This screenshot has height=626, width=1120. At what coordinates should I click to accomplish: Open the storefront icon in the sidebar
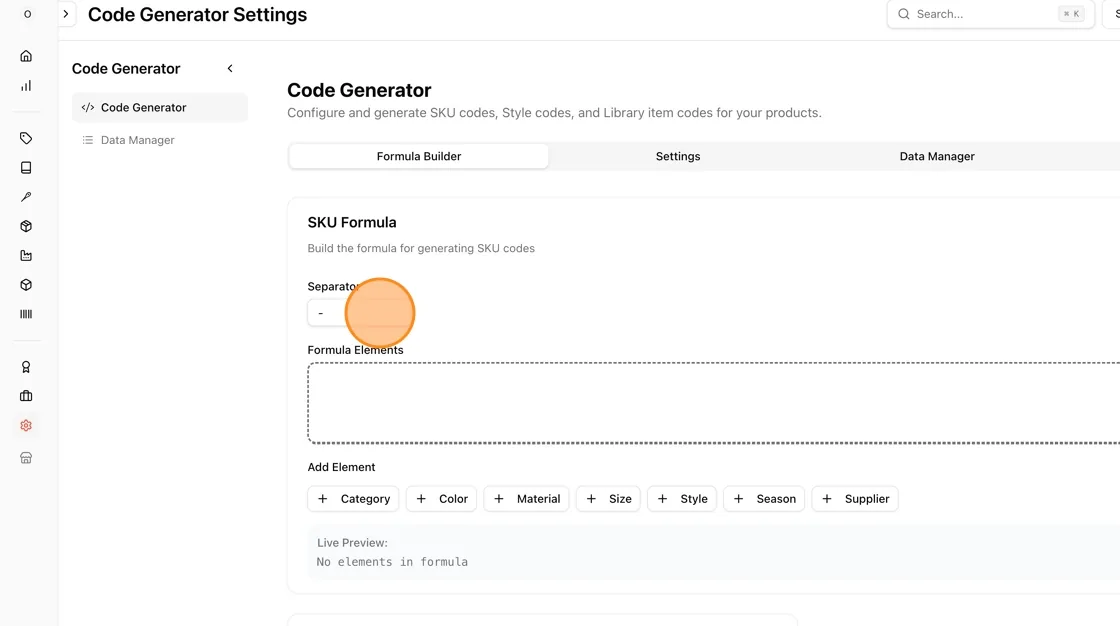tap(26, 457)
